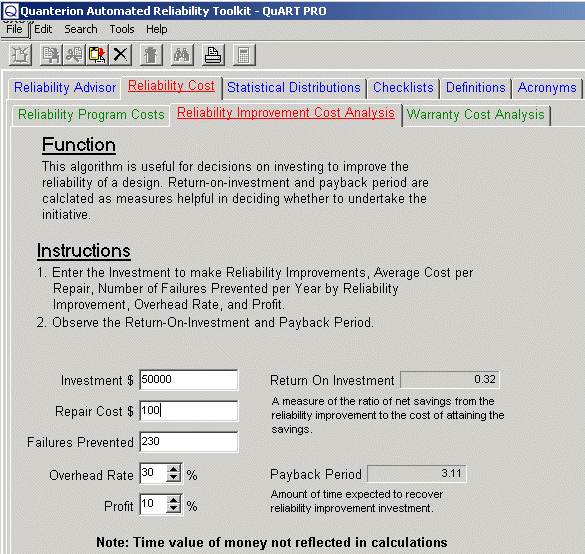Viewport: 585px width, 554px height.
Task: Click the Delete X toolbar icon
Action: click(x=120, y=55)
